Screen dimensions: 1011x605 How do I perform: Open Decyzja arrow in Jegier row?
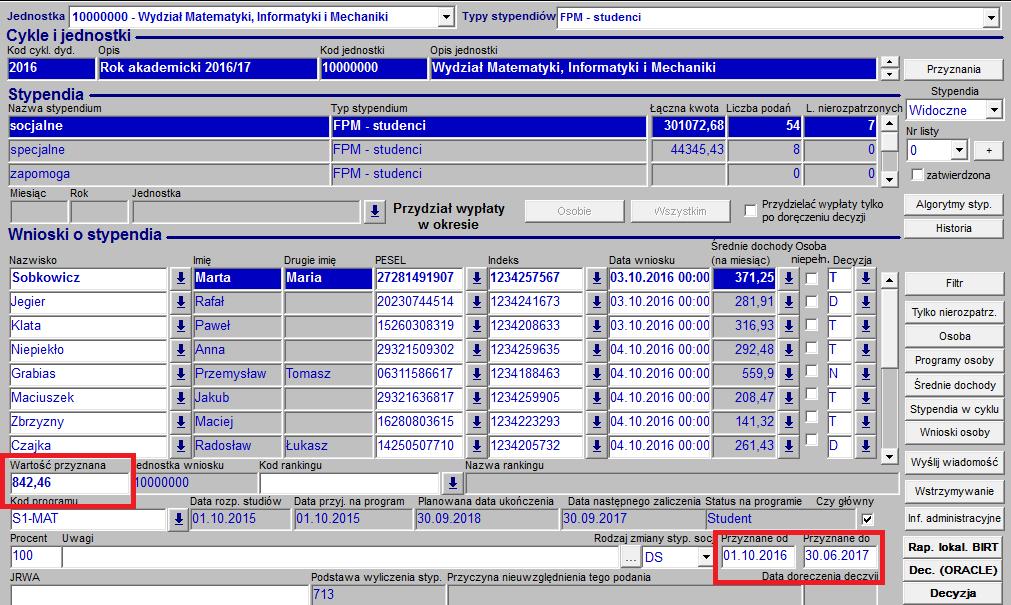865,302
